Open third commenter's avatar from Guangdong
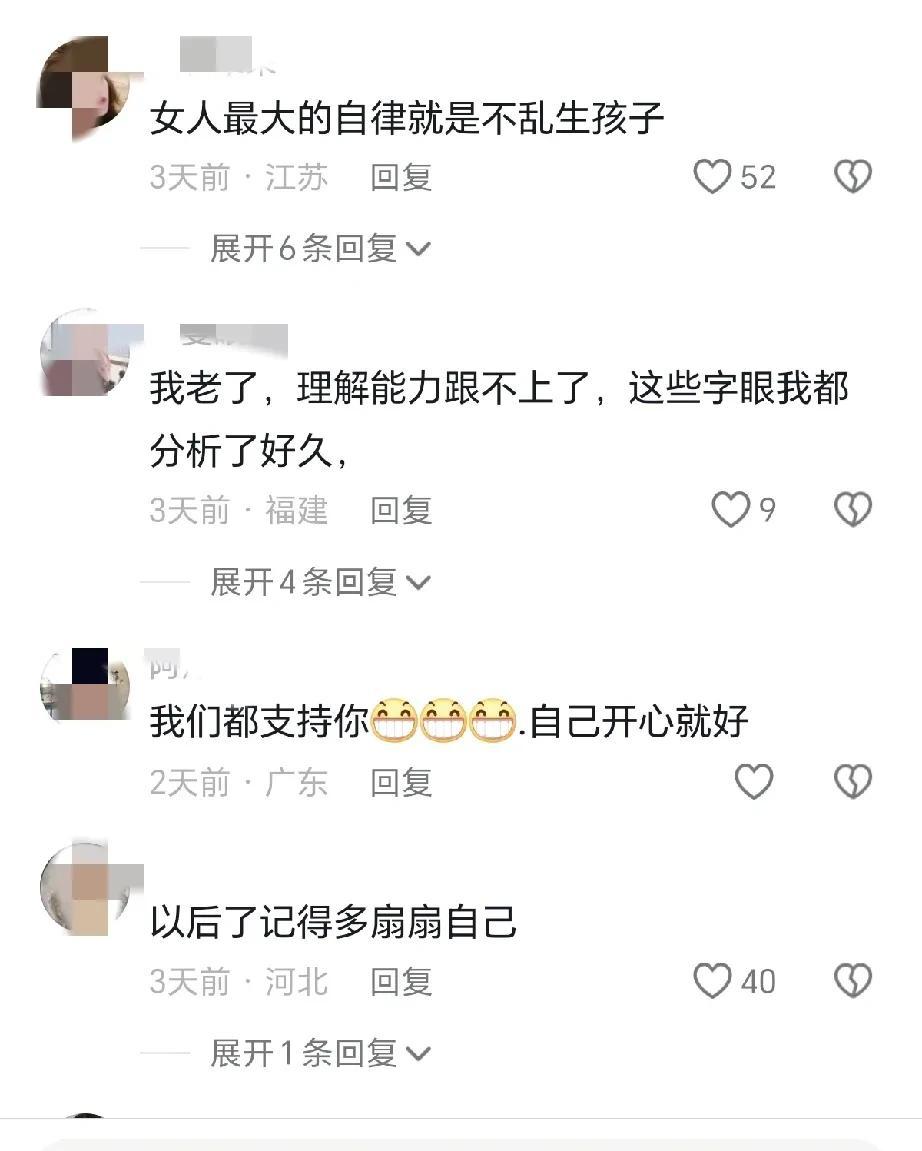Viewport: 922px width, 1151px height. pos(85,685)
